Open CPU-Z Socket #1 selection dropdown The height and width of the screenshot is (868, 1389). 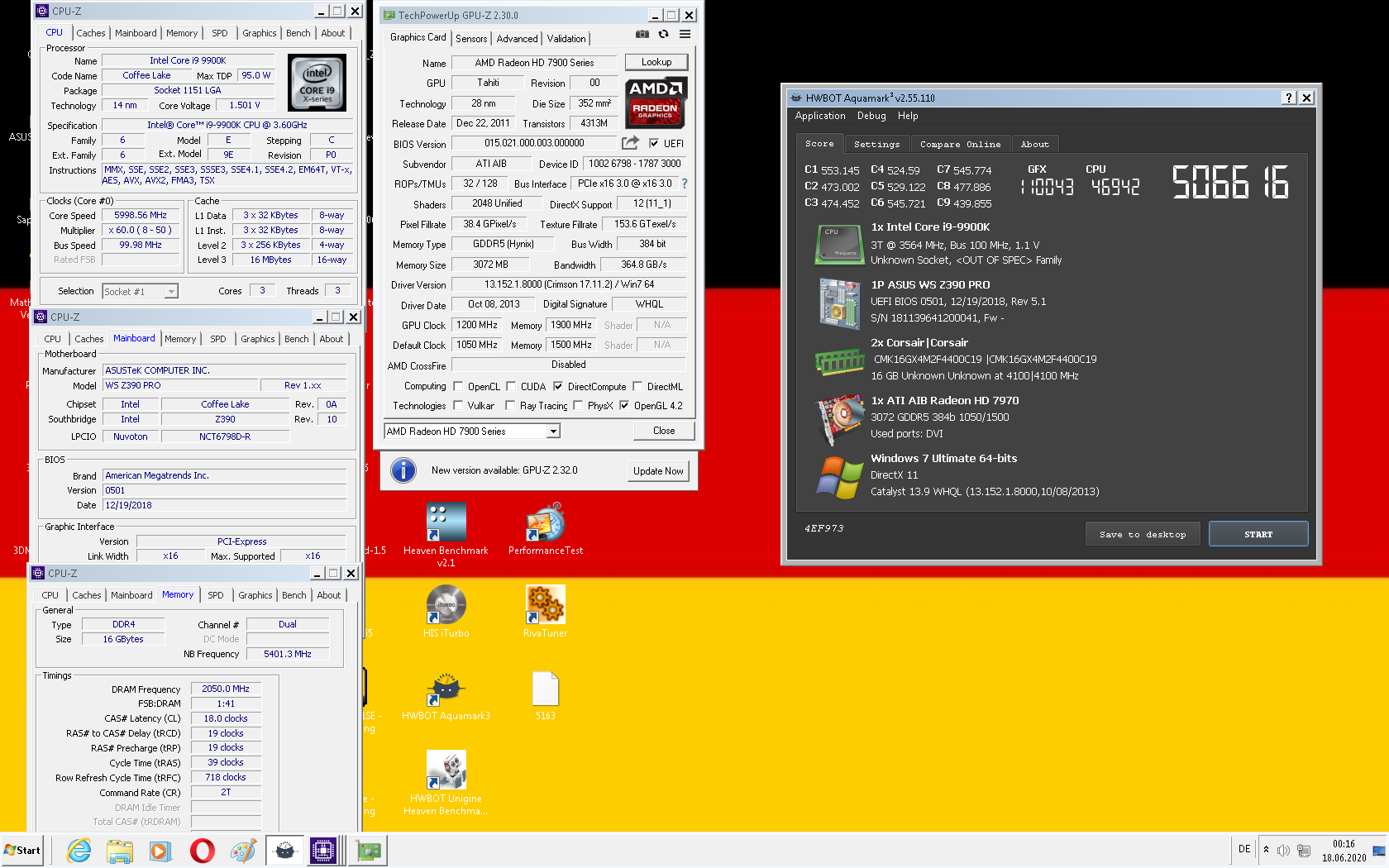tap(140, 291)
